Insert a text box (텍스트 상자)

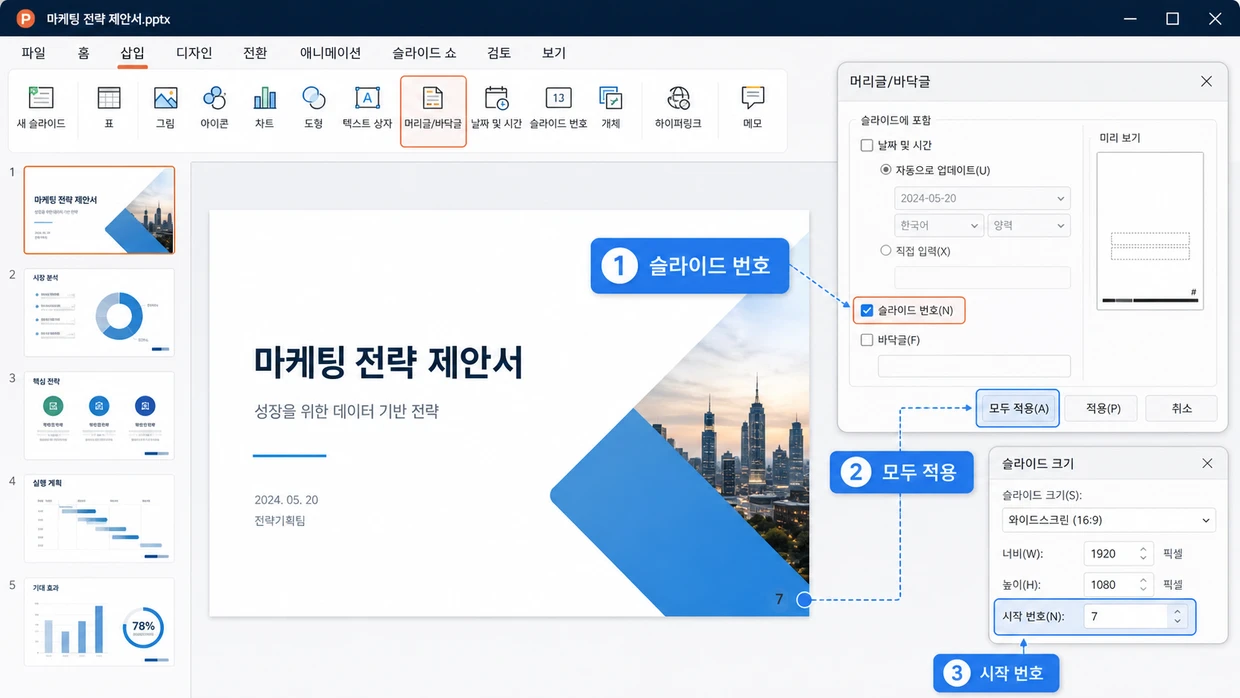pyautogui.click(x=367, y=109)
